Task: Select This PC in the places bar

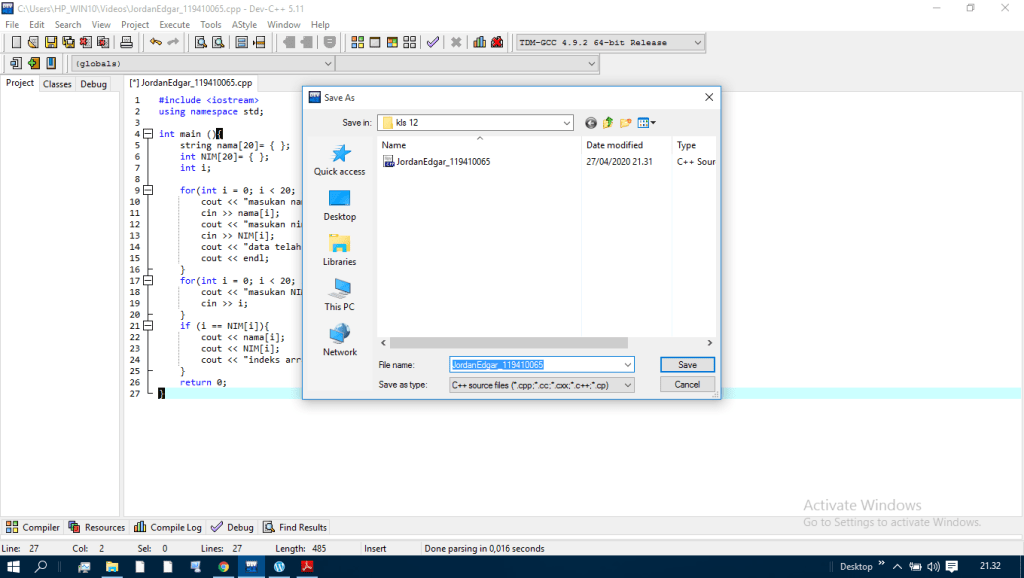Action: pyautogui.click(x=339, y=295)
